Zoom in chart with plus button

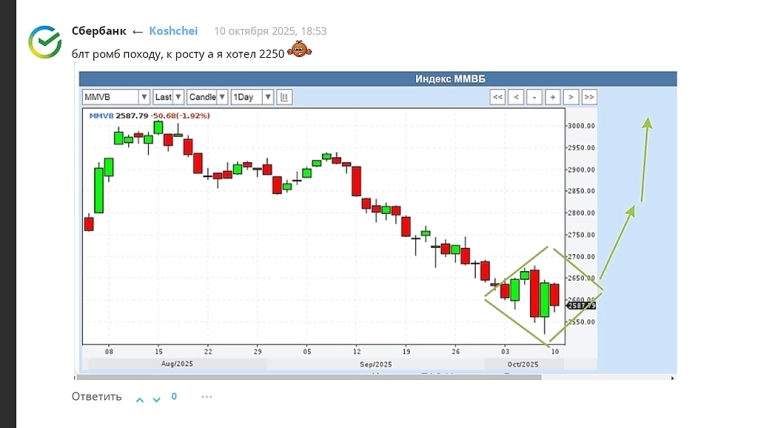[x=552, y=97]
